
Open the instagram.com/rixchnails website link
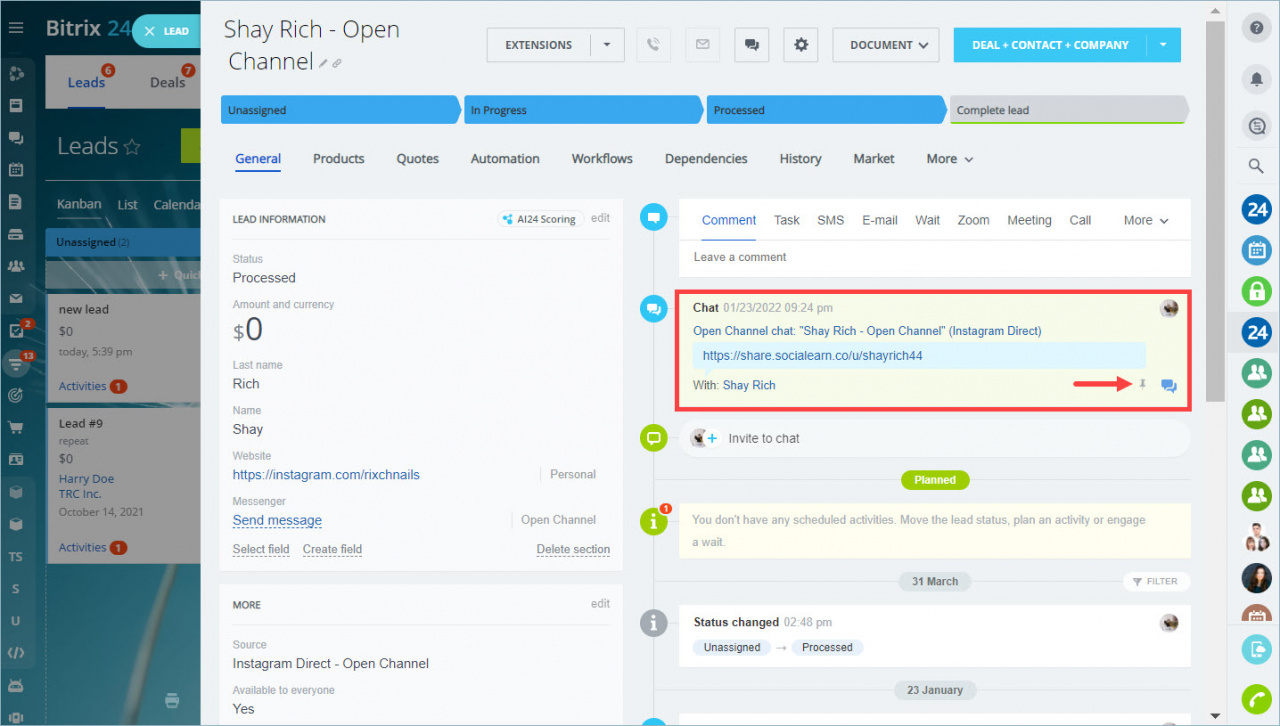pos(326,475)
